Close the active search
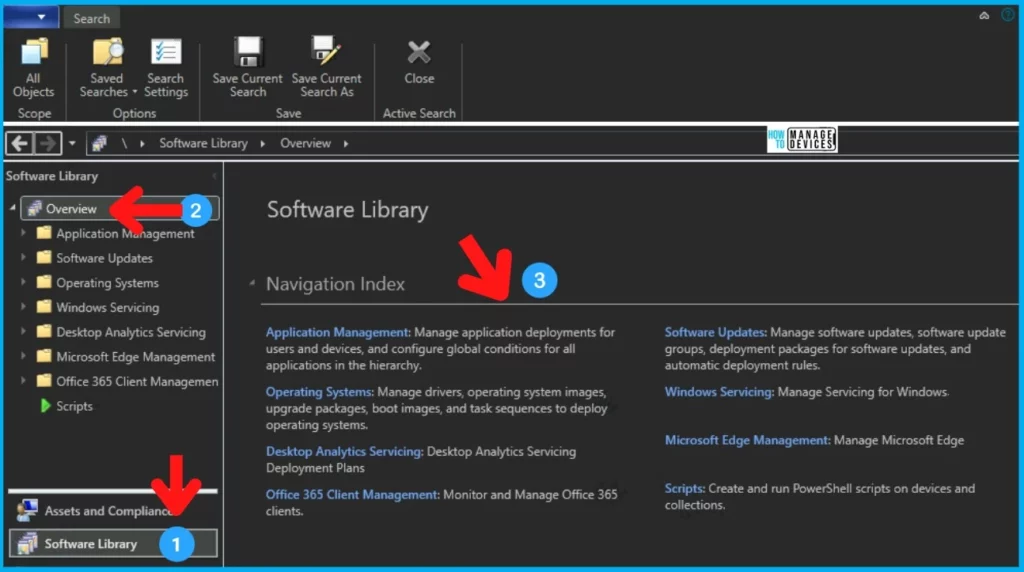The width and height of the screenshot is (1024, 572). 419,62
